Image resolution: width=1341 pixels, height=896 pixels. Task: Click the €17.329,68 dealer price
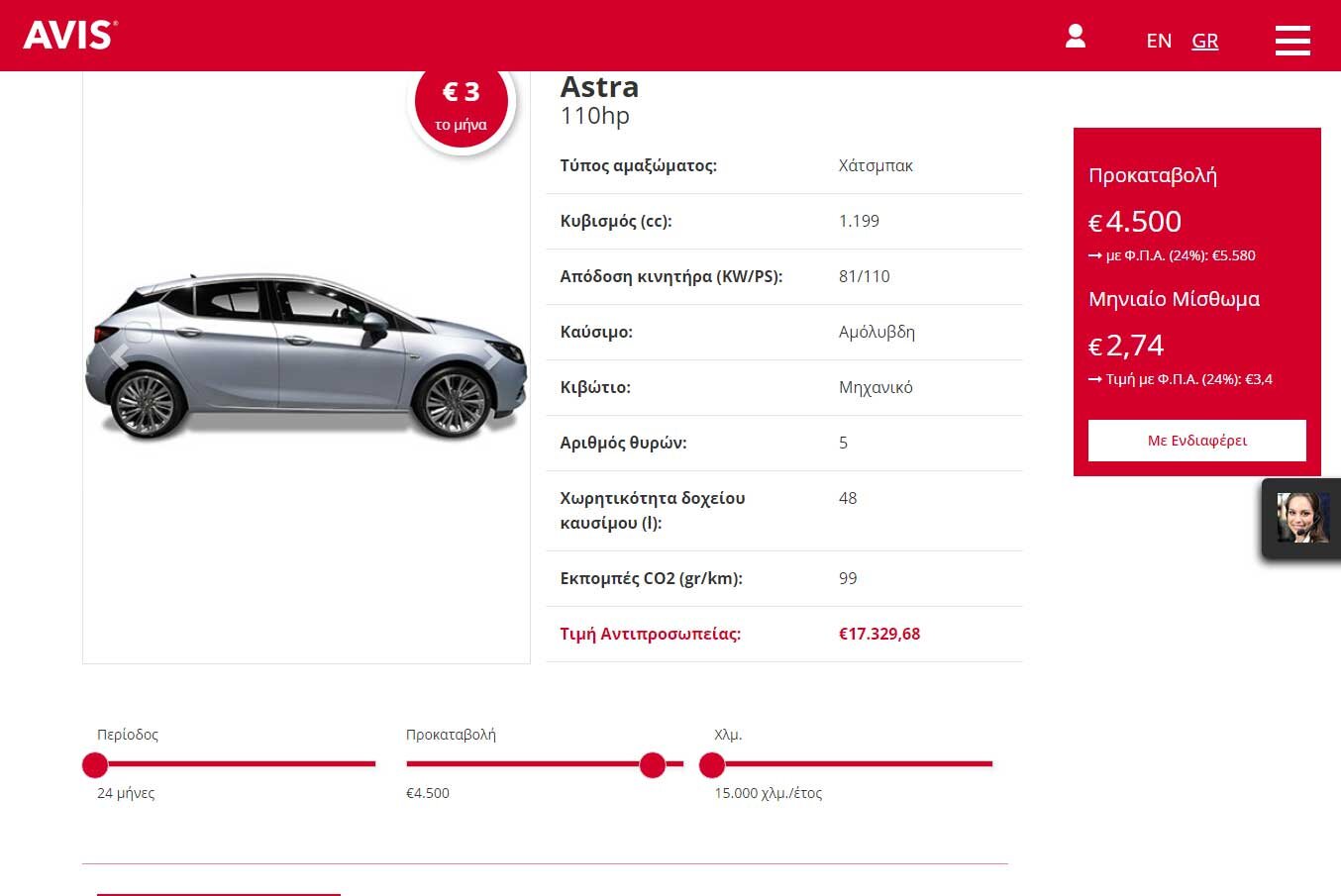coord(879,634)
